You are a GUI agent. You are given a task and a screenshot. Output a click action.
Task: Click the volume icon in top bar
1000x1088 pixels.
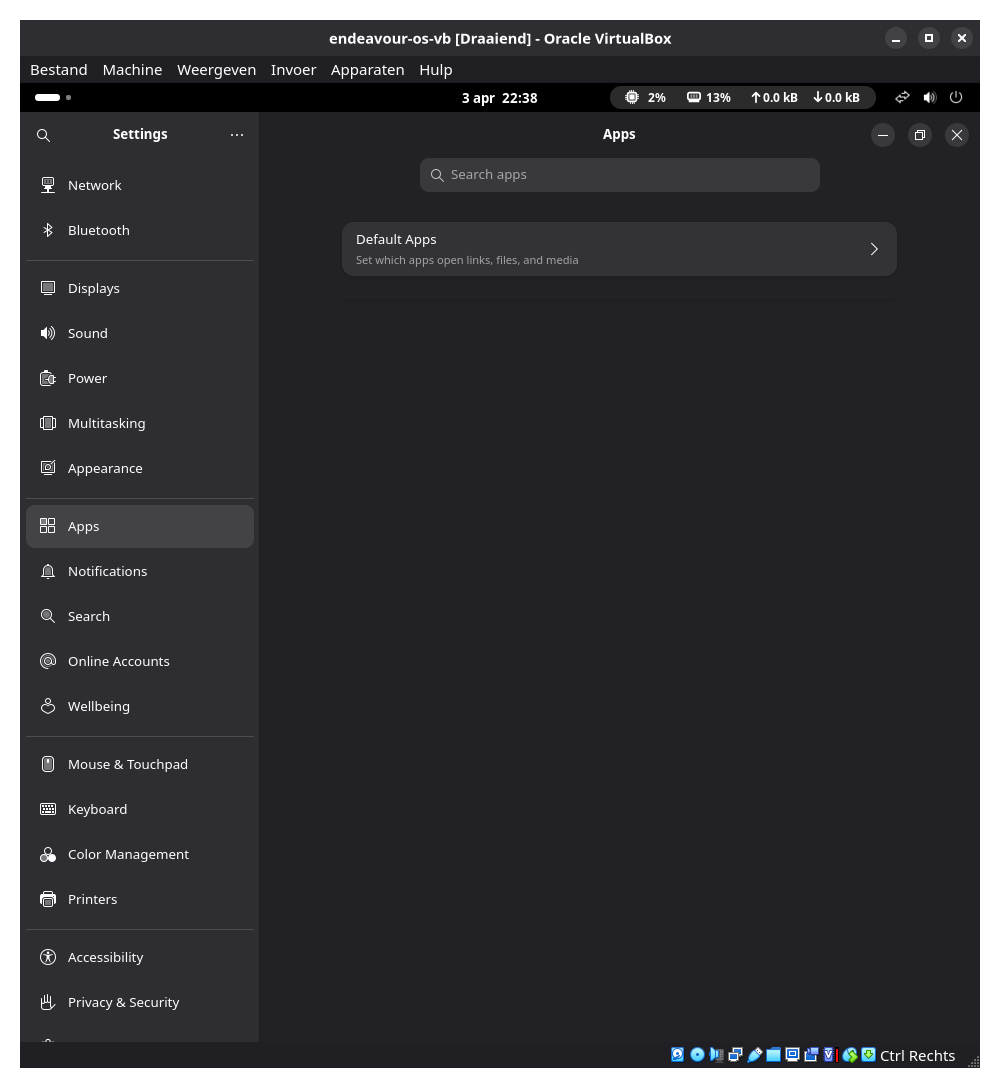[x=929, y=97]
